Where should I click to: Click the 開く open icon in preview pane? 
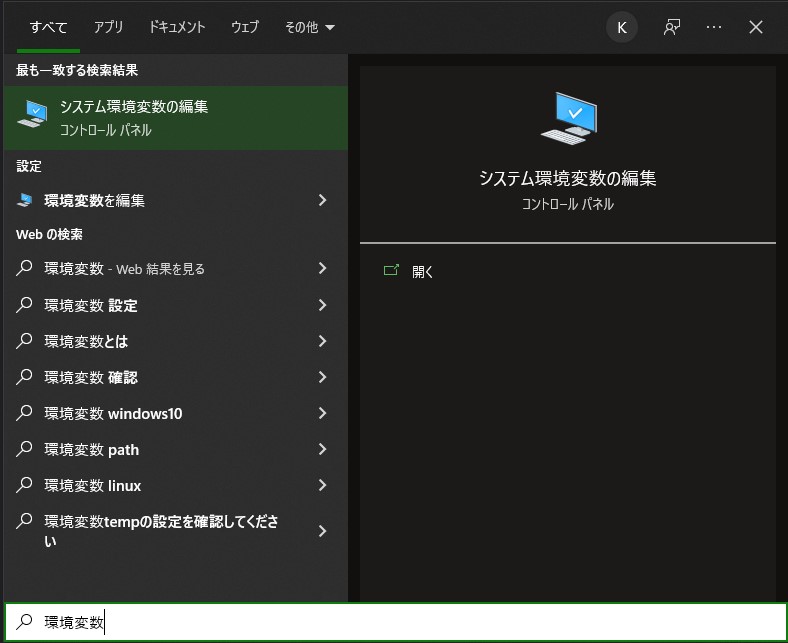click(391, 270)
